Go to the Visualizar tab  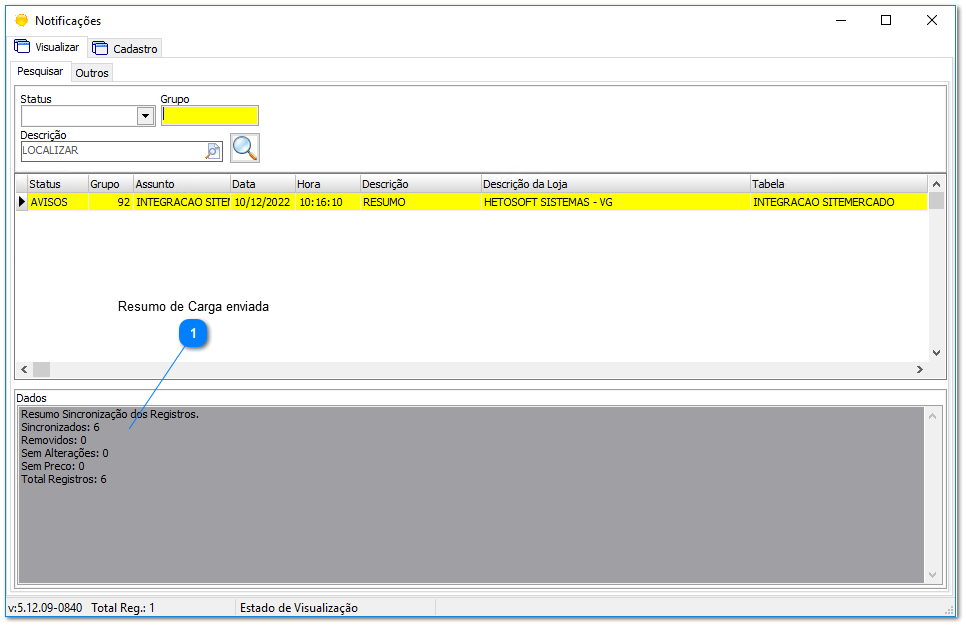(x=46, y=47)
